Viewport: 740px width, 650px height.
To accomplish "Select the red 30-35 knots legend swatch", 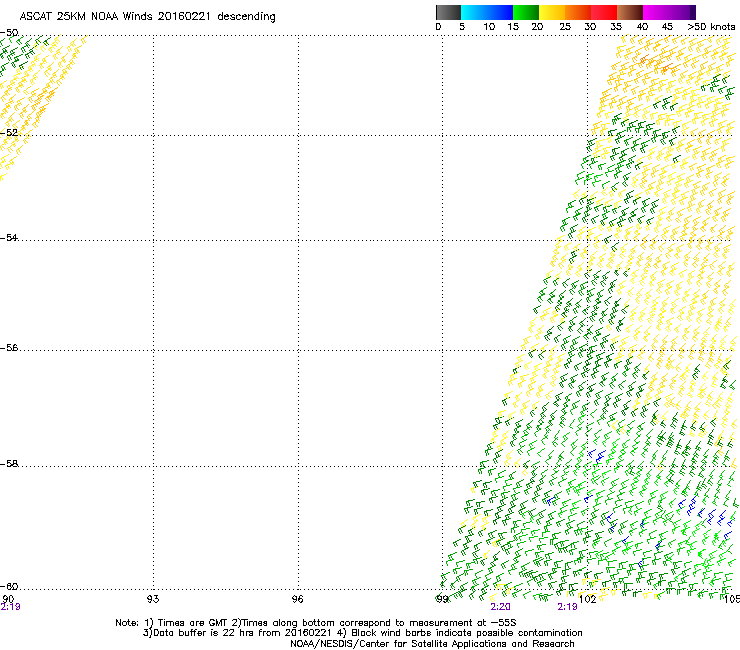I will click(x=604, y=12).
